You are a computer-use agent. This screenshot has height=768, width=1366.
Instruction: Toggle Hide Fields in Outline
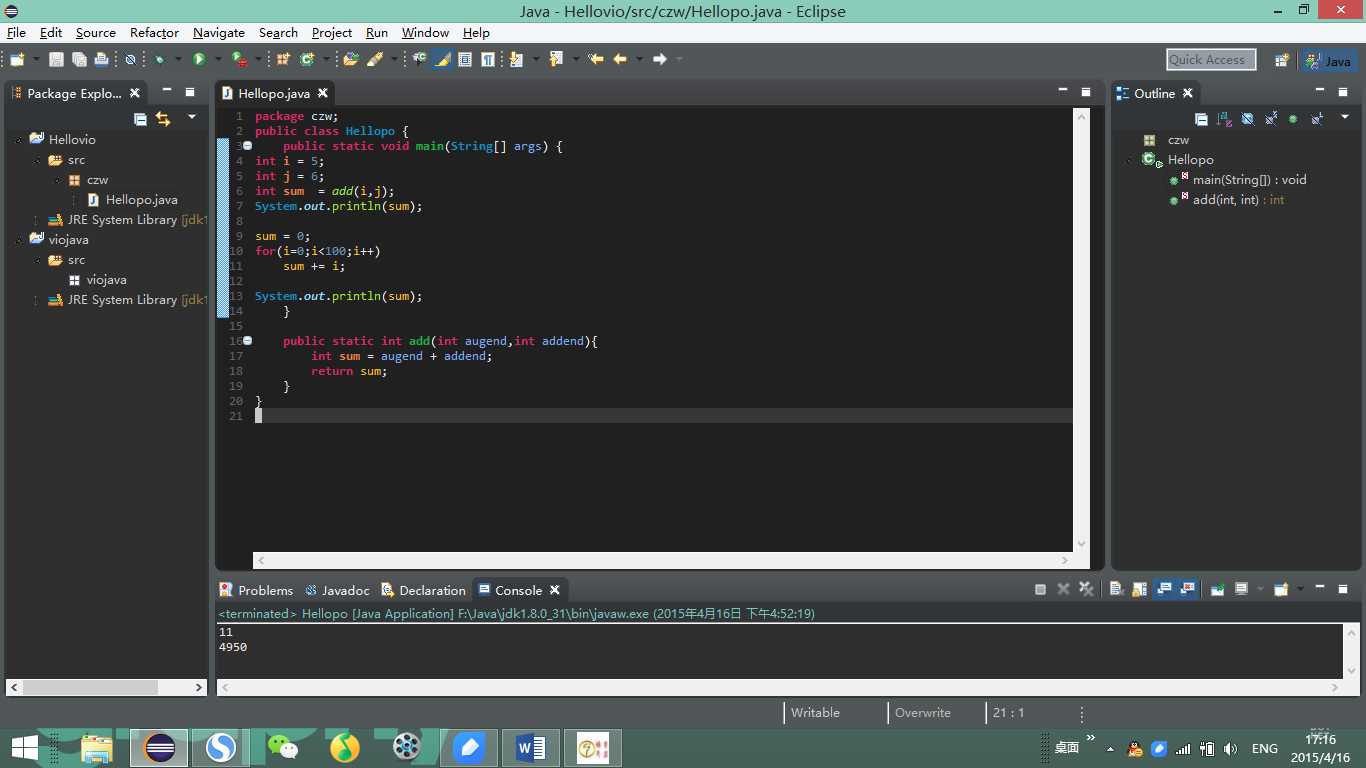click(1247, 118)
